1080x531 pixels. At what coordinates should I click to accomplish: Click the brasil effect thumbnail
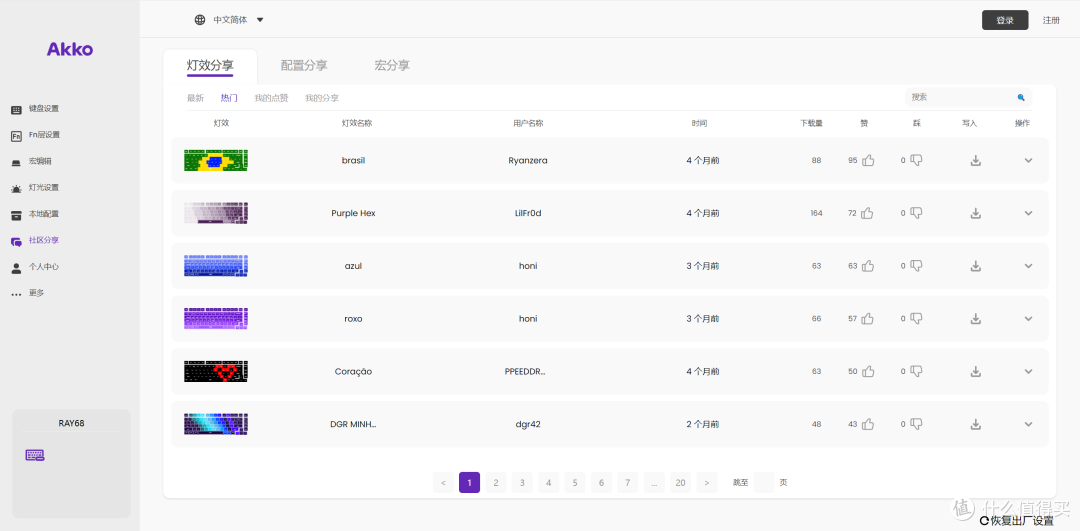click(x=216, y=160)
